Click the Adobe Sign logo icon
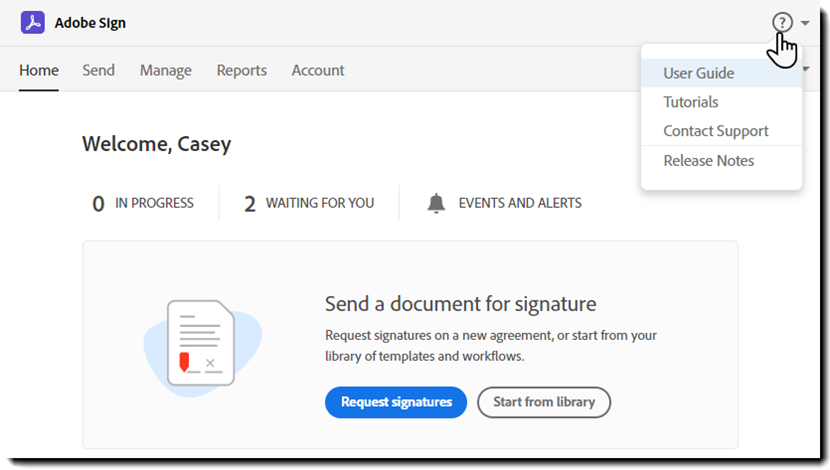 tap(33, 23)
